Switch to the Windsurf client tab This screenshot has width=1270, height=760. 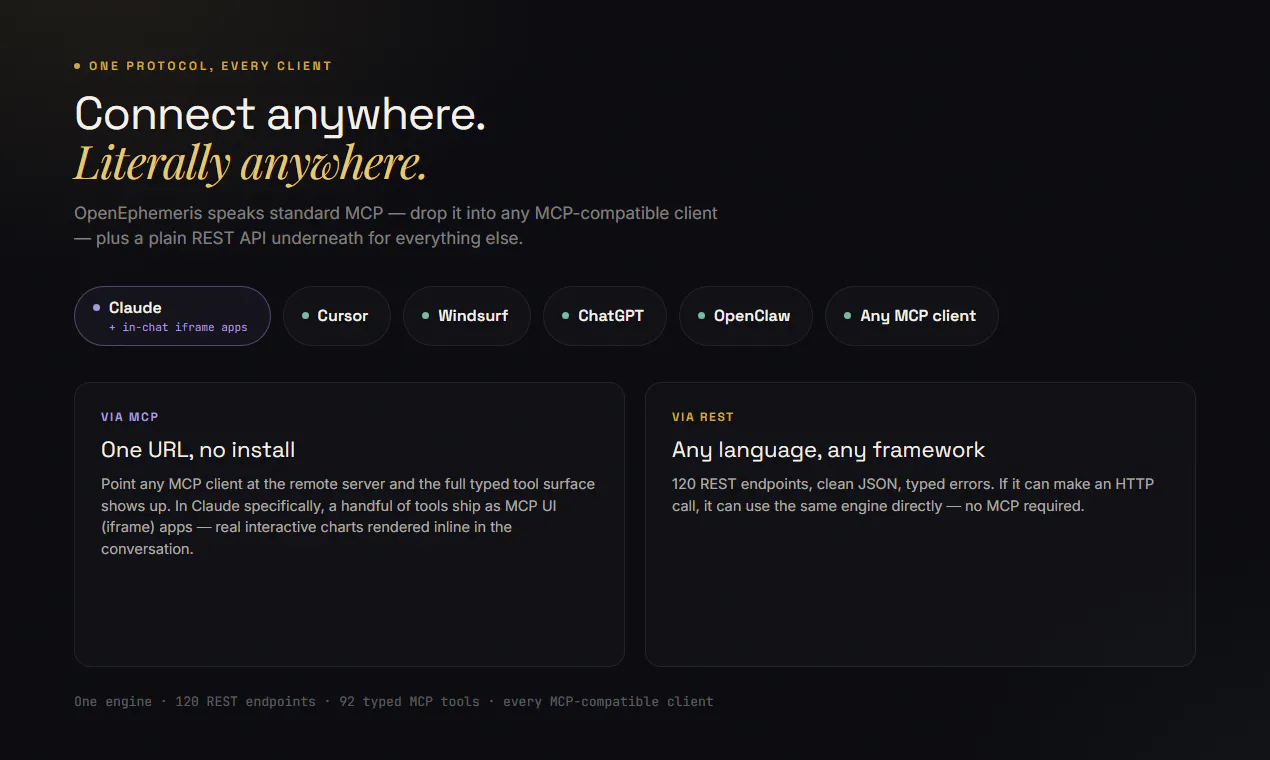point(466,316)
